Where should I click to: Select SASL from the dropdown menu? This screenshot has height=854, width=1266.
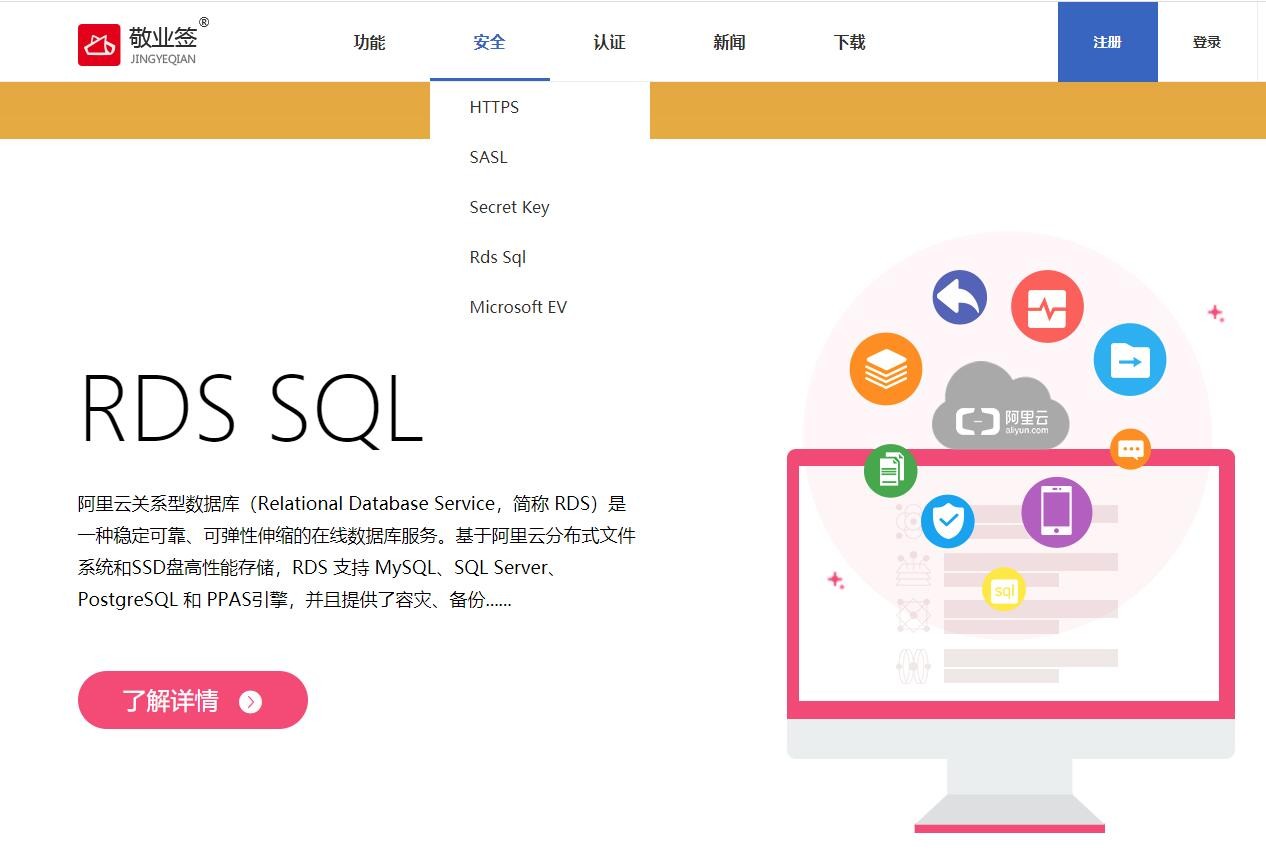(540, 157)
